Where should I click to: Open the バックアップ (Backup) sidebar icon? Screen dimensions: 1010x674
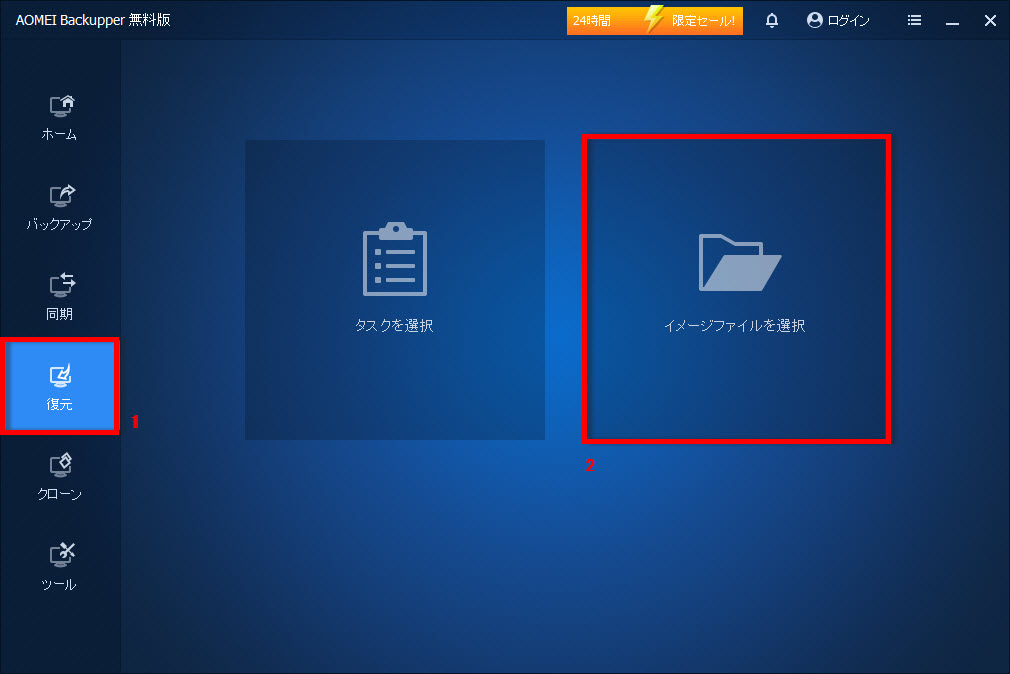pos(62,196)
